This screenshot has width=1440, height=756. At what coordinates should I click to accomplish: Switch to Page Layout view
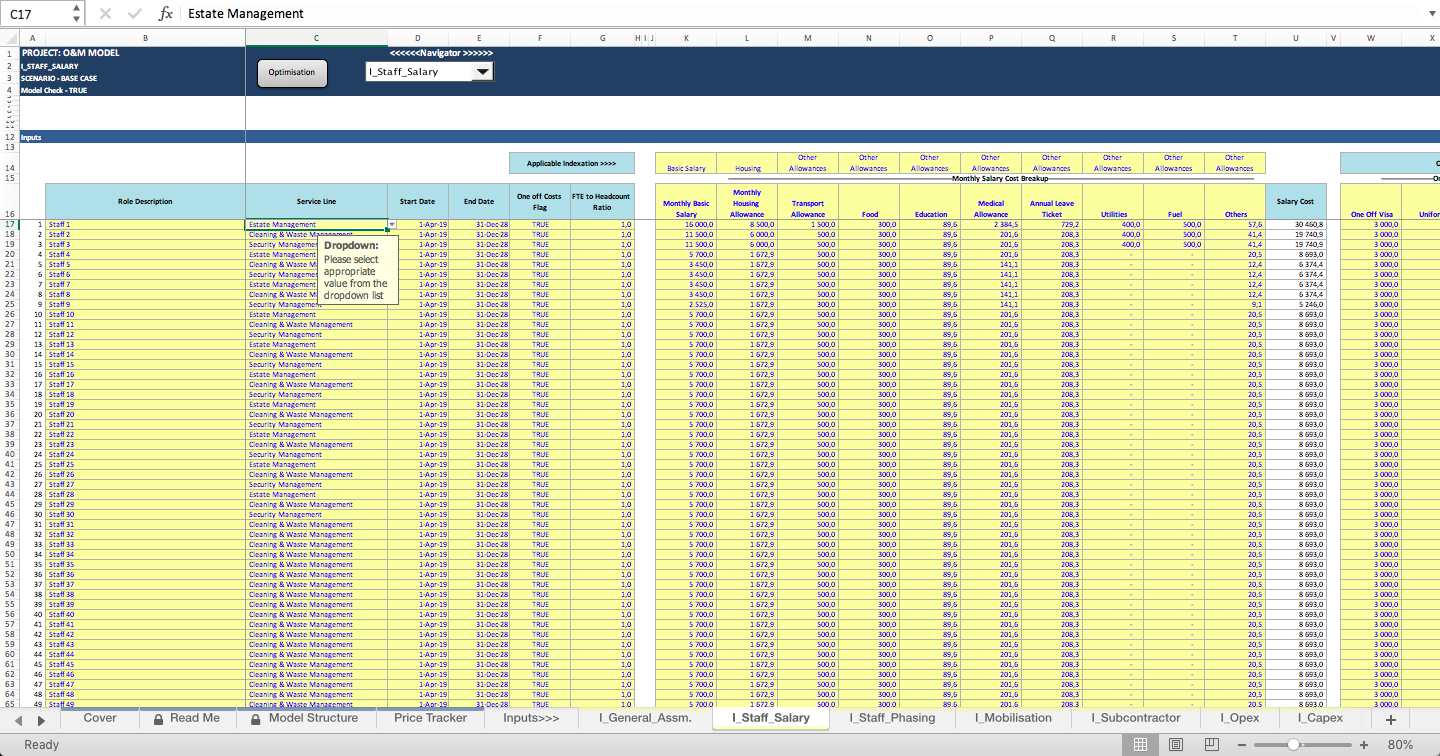(x=1175, y=745)
